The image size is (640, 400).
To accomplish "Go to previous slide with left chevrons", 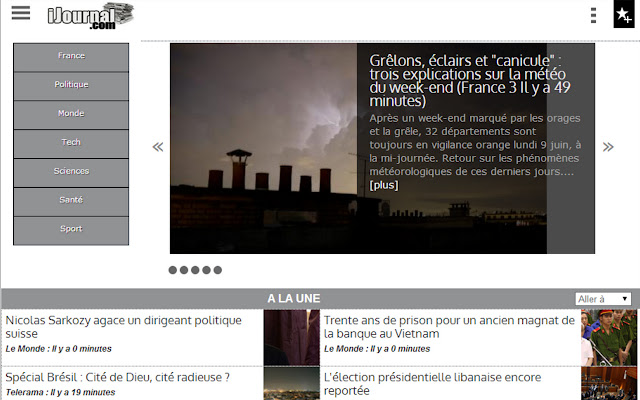I will click(158, 147).
